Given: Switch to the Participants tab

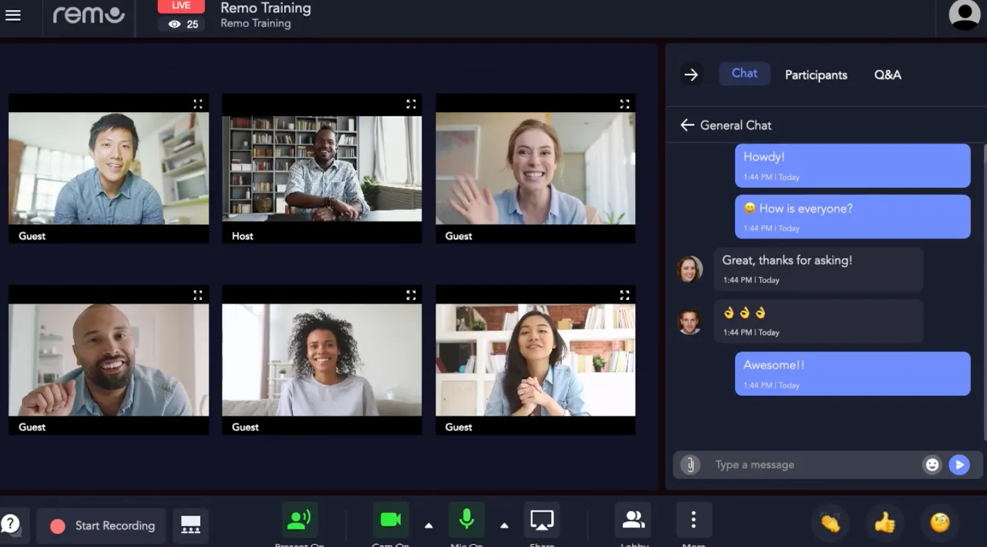Looking at the screenshot, I should point(816,75).
